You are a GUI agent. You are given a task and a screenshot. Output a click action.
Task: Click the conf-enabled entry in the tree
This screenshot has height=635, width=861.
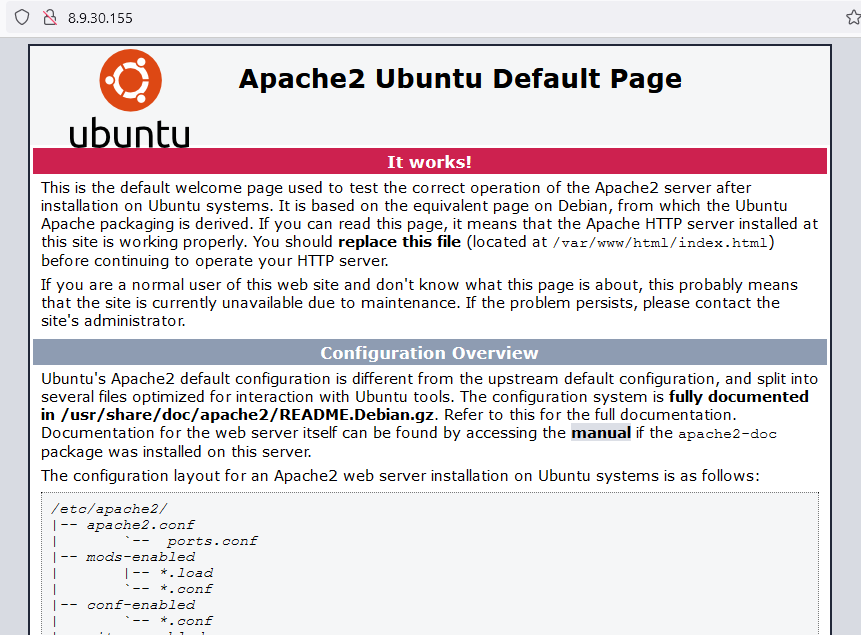pyautogui.click(x=141, y=605)
